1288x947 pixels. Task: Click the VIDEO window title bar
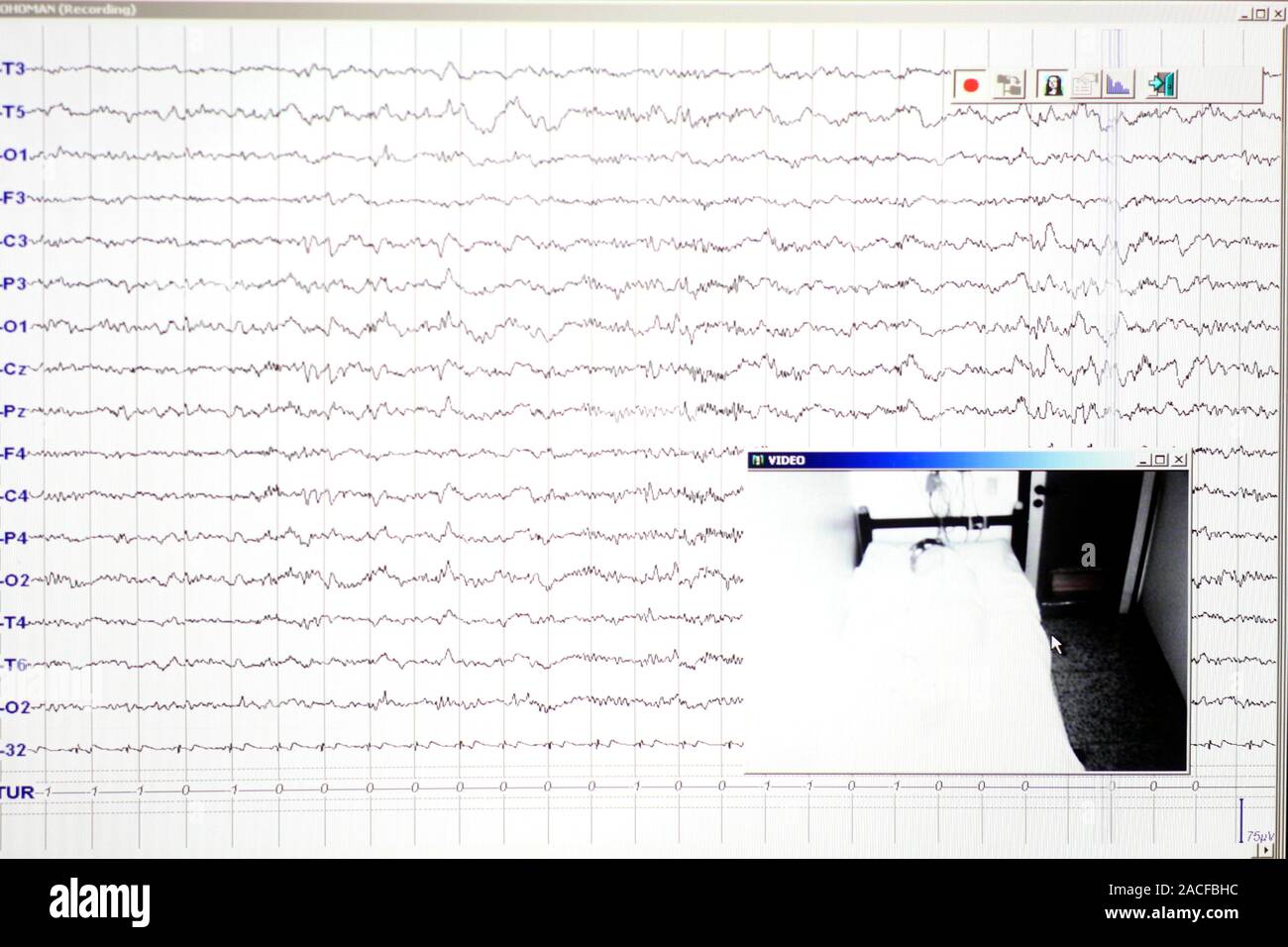point(967,460)
